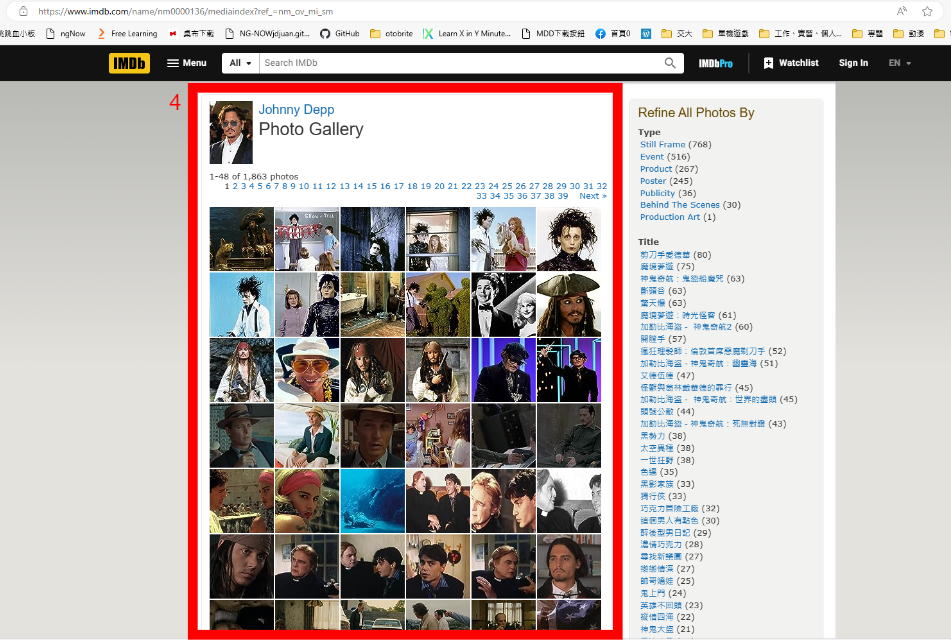Open the MDD bookmark
Image resolution: width=951 pixels, height=640 pixels.
[x=553, y=33]
